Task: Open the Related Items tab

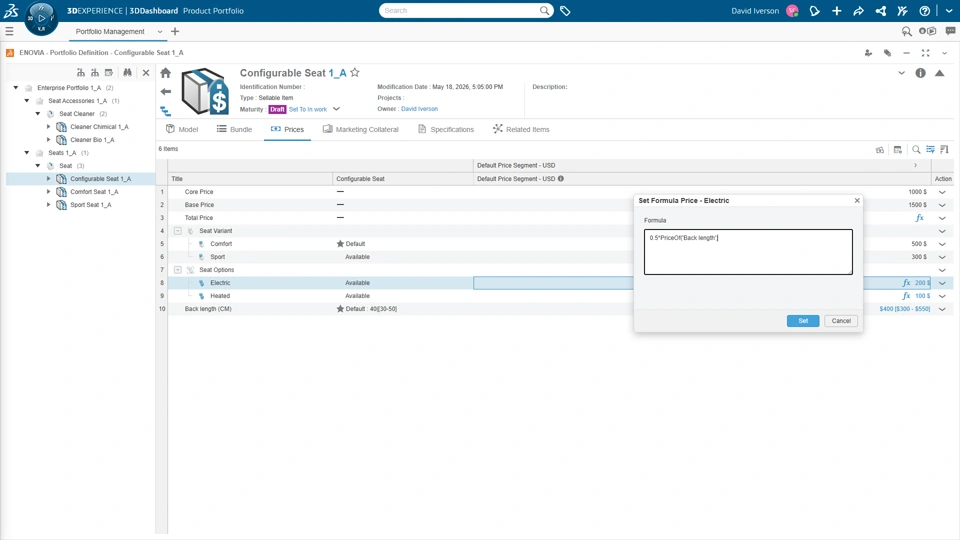Action: click(521, 129)
